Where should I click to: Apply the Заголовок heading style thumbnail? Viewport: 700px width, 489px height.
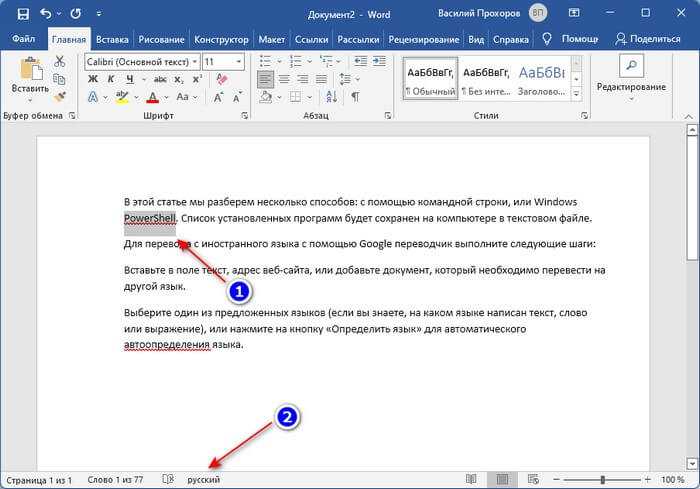click(x=542, y=78)
